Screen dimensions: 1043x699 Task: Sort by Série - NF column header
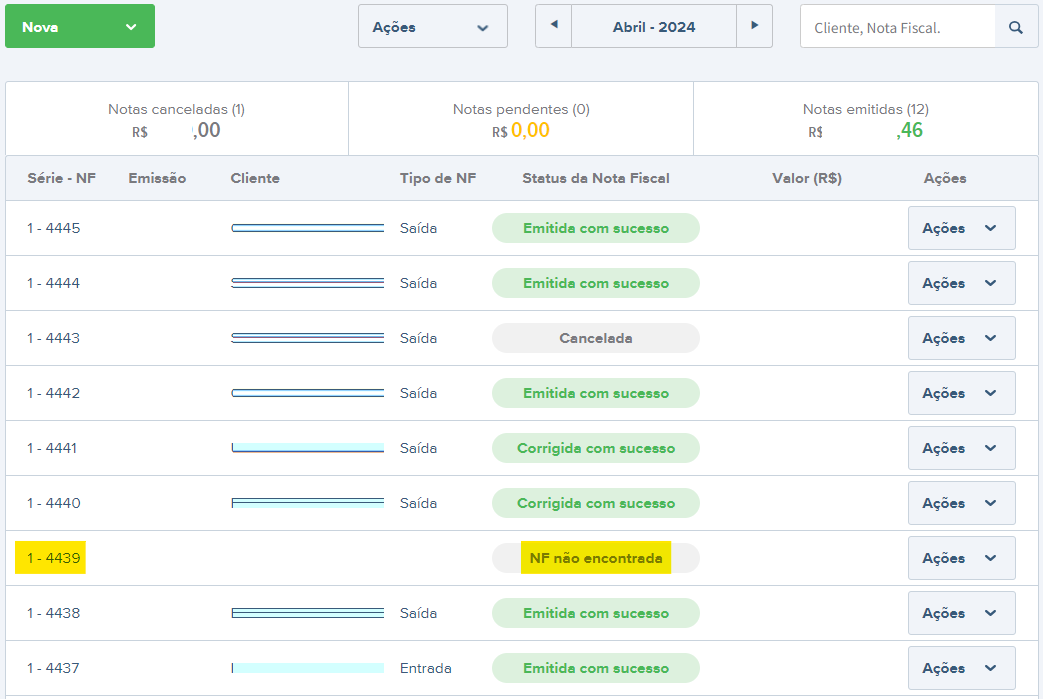(x=61, y=178)
